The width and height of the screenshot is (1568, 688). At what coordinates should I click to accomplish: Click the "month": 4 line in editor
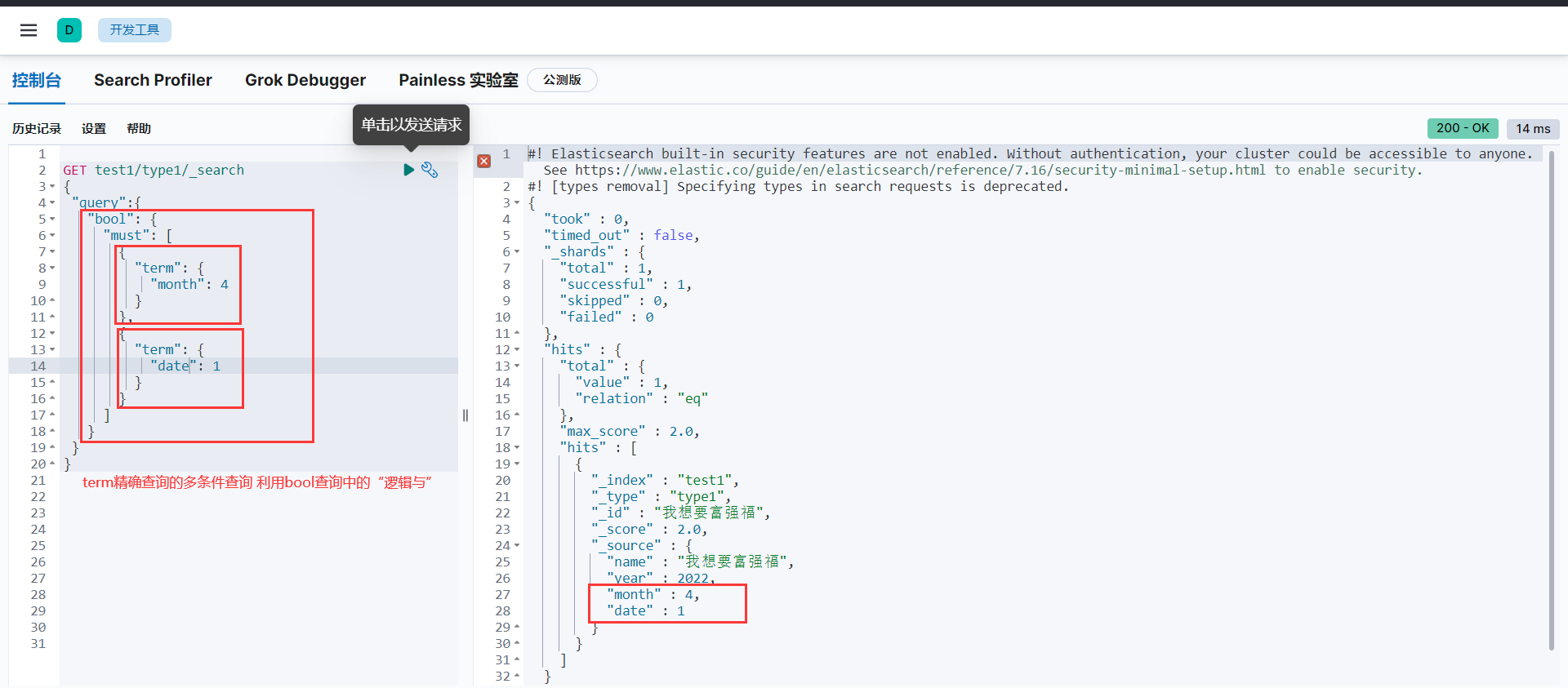tap(189, 284)
